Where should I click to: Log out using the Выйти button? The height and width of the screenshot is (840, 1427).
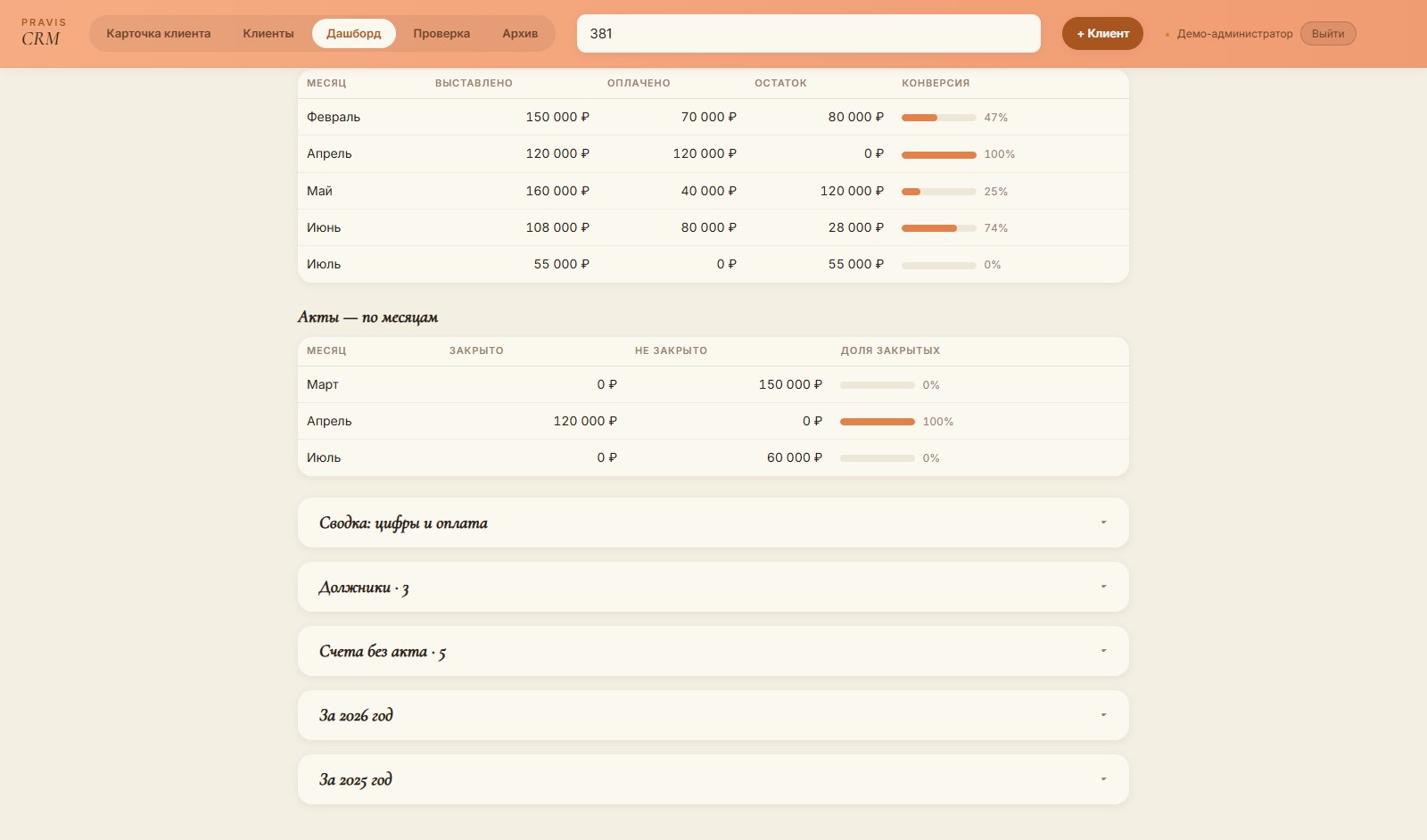click(1328, 34)
